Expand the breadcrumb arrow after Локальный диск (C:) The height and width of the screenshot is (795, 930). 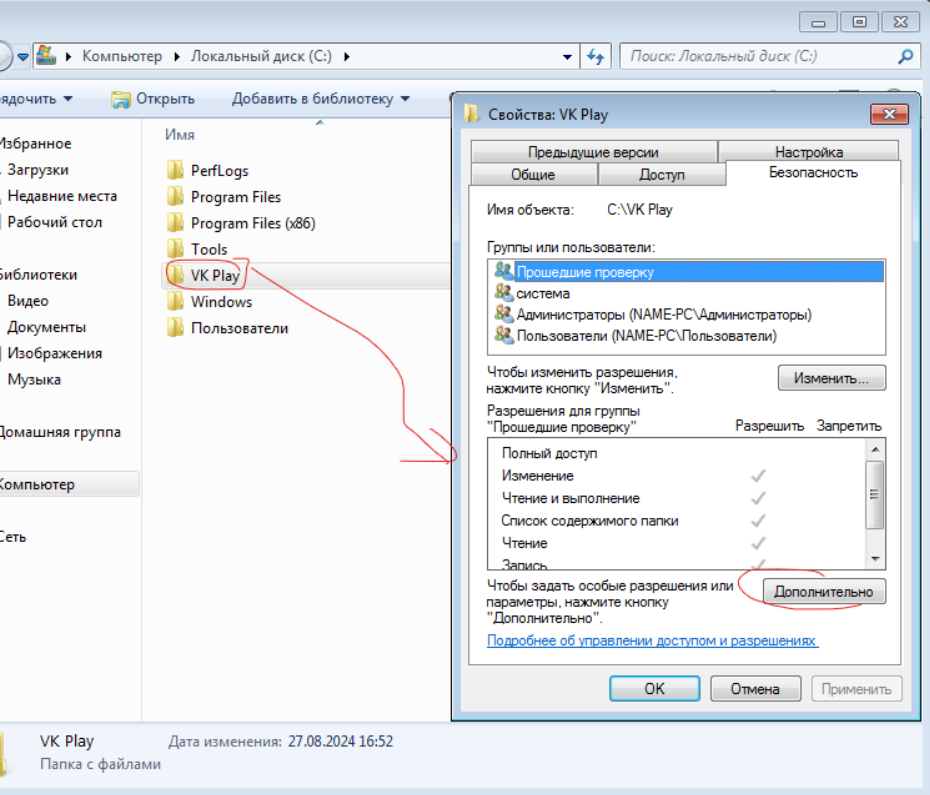pyautogui.click(x=347, y=56)
